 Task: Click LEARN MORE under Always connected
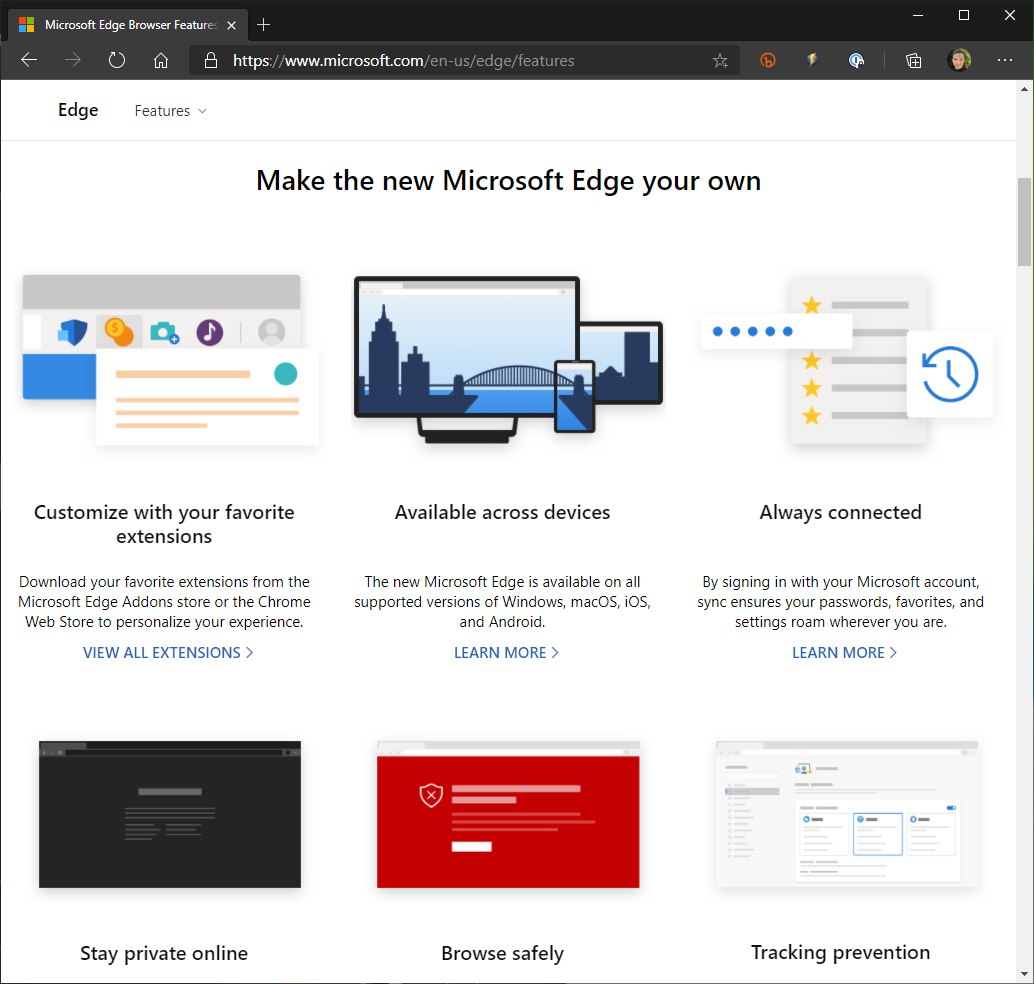(x=844, y=652)
